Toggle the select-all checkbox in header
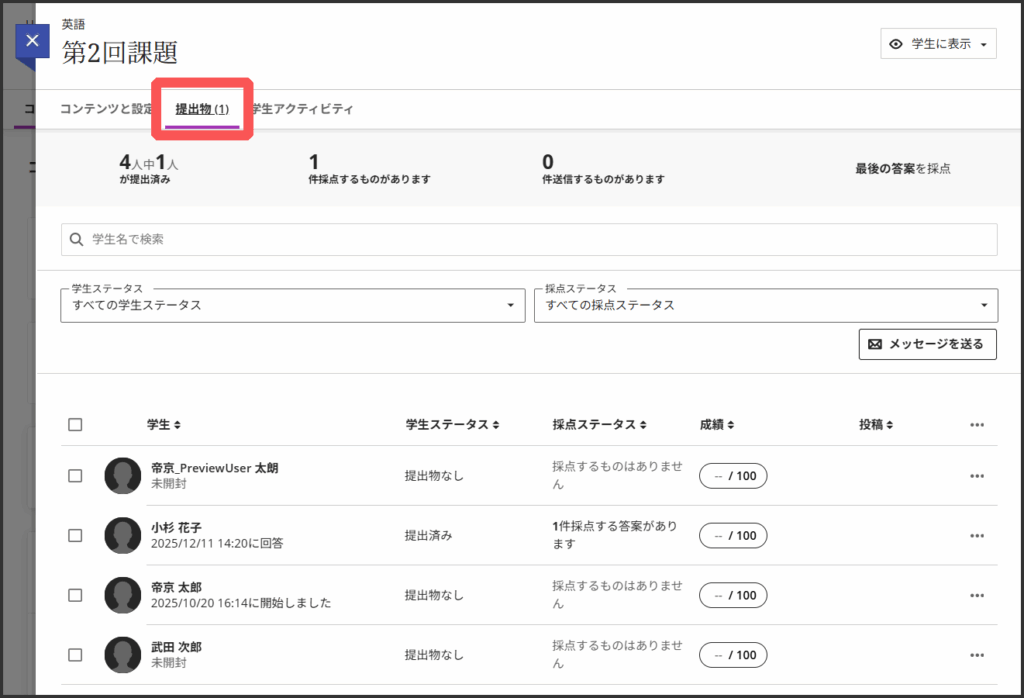The height and width of the screenshot is (698, 1024). tap(75, 425)
